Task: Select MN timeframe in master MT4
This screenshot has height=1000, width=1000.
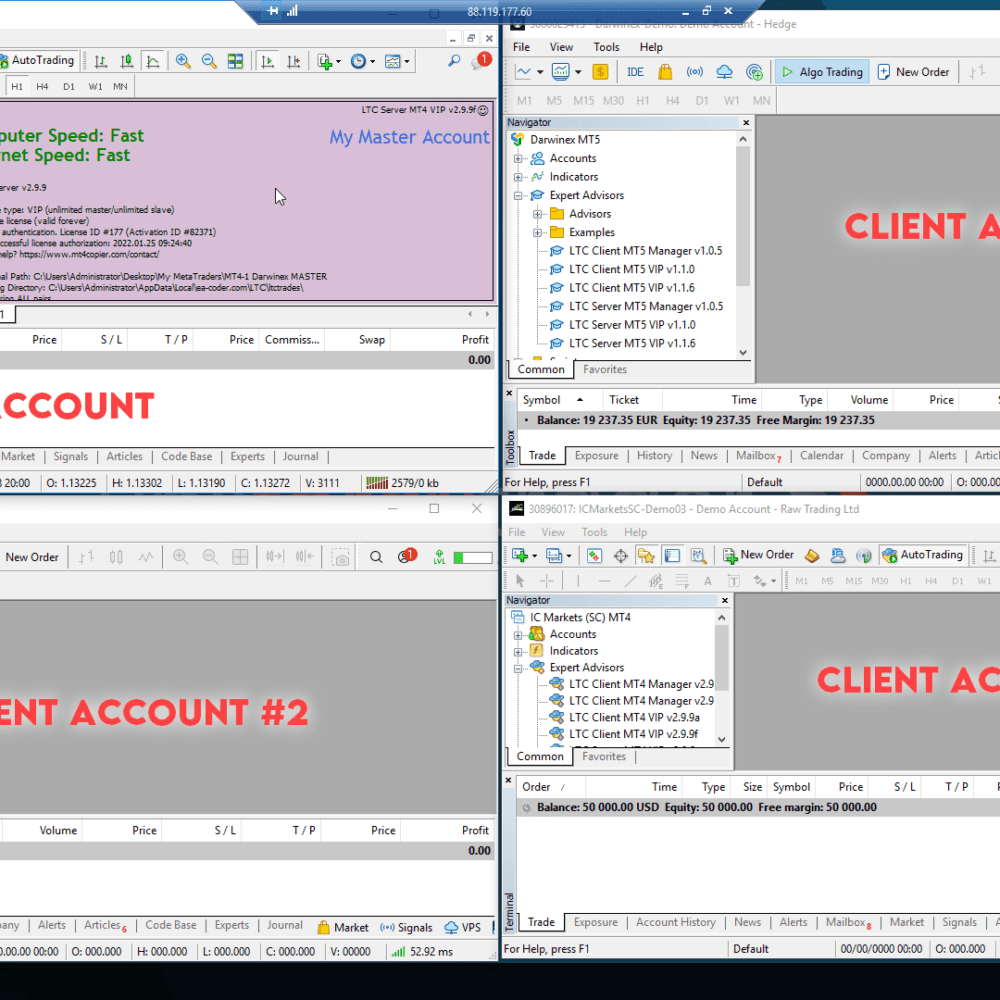Action: (x=120, y=86)
